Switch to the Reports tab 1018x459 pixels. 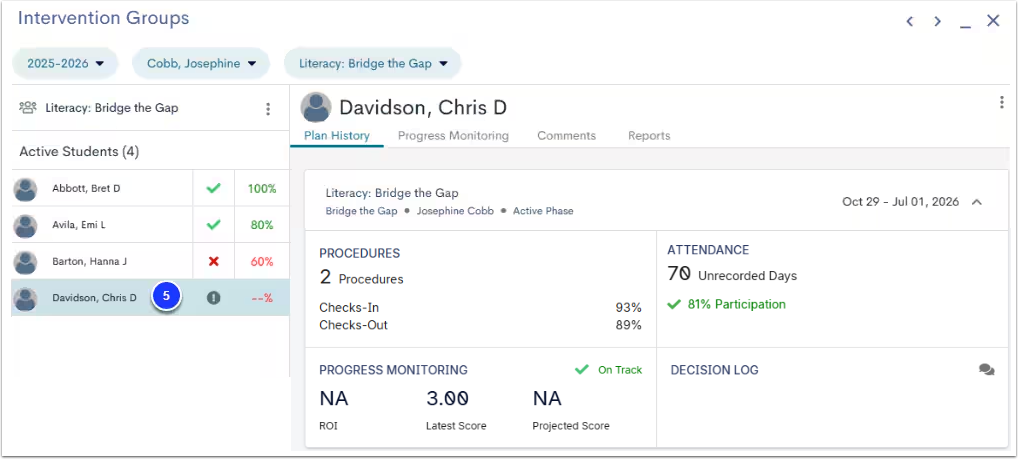(649, 136)
